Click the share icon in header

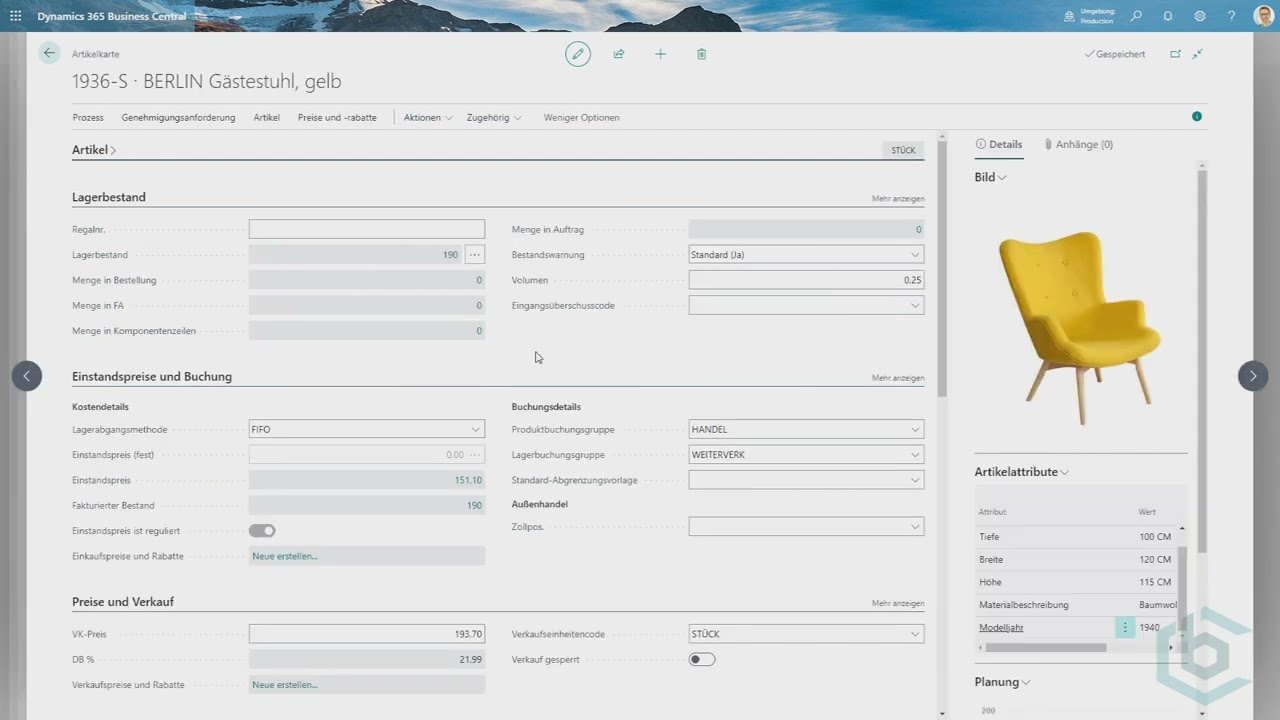click(619, 54)
